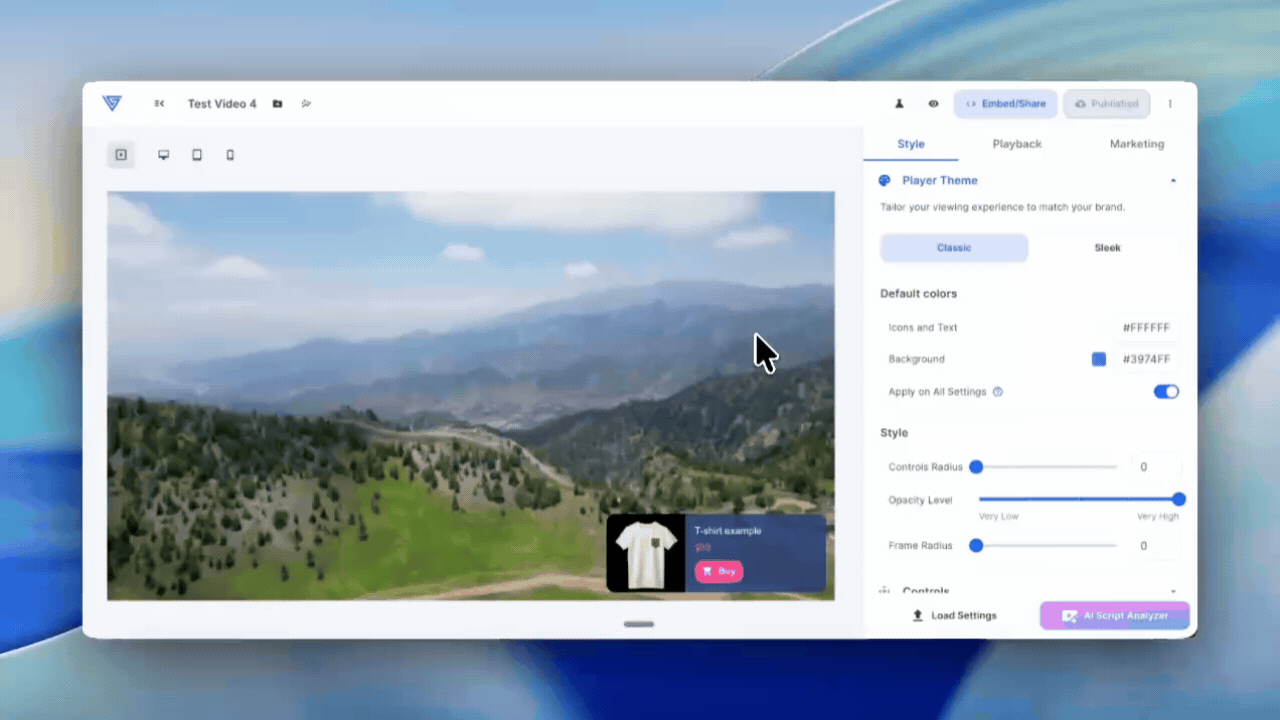Open the flask experiment icon
Screen dimensions: 1280x720
pos(899,104)
